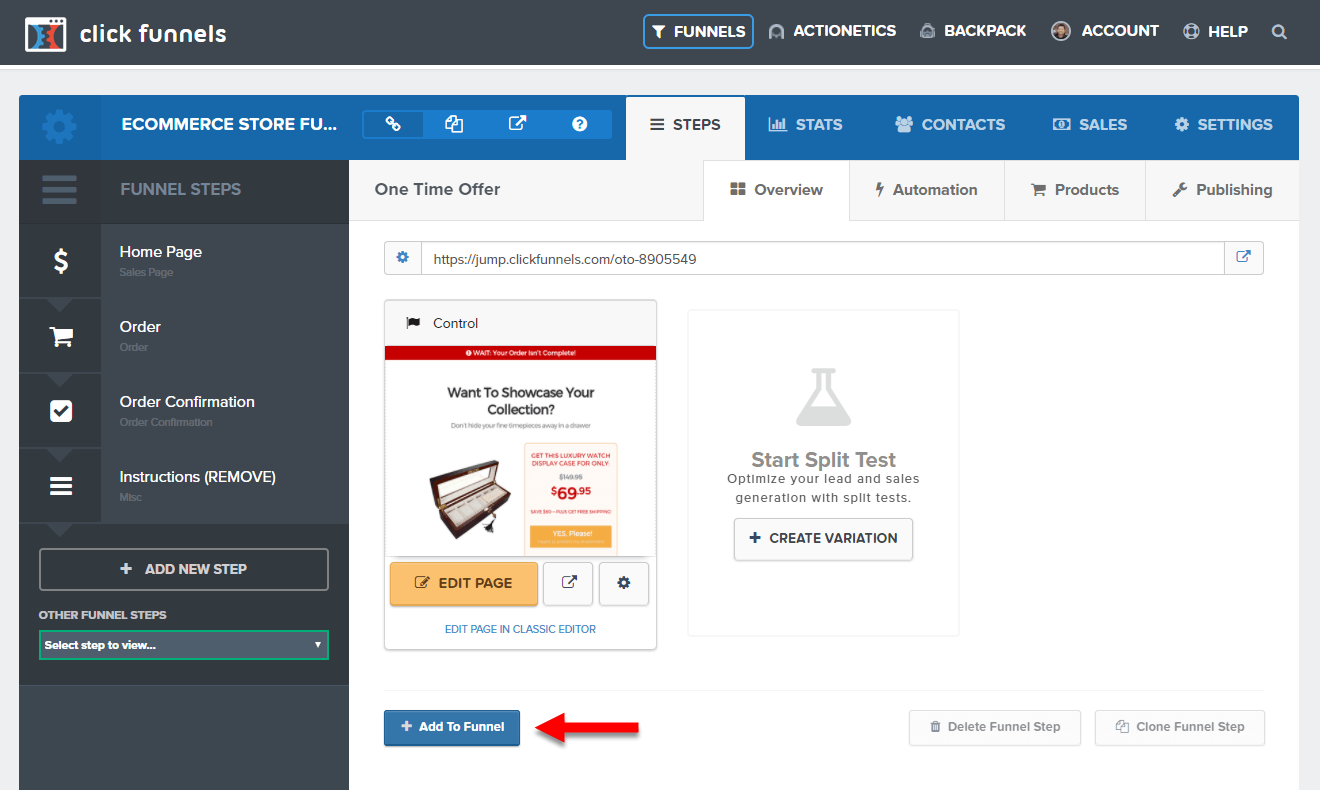Click the Add New Step button
This screenshot has width=1320, height=790.
184,569
